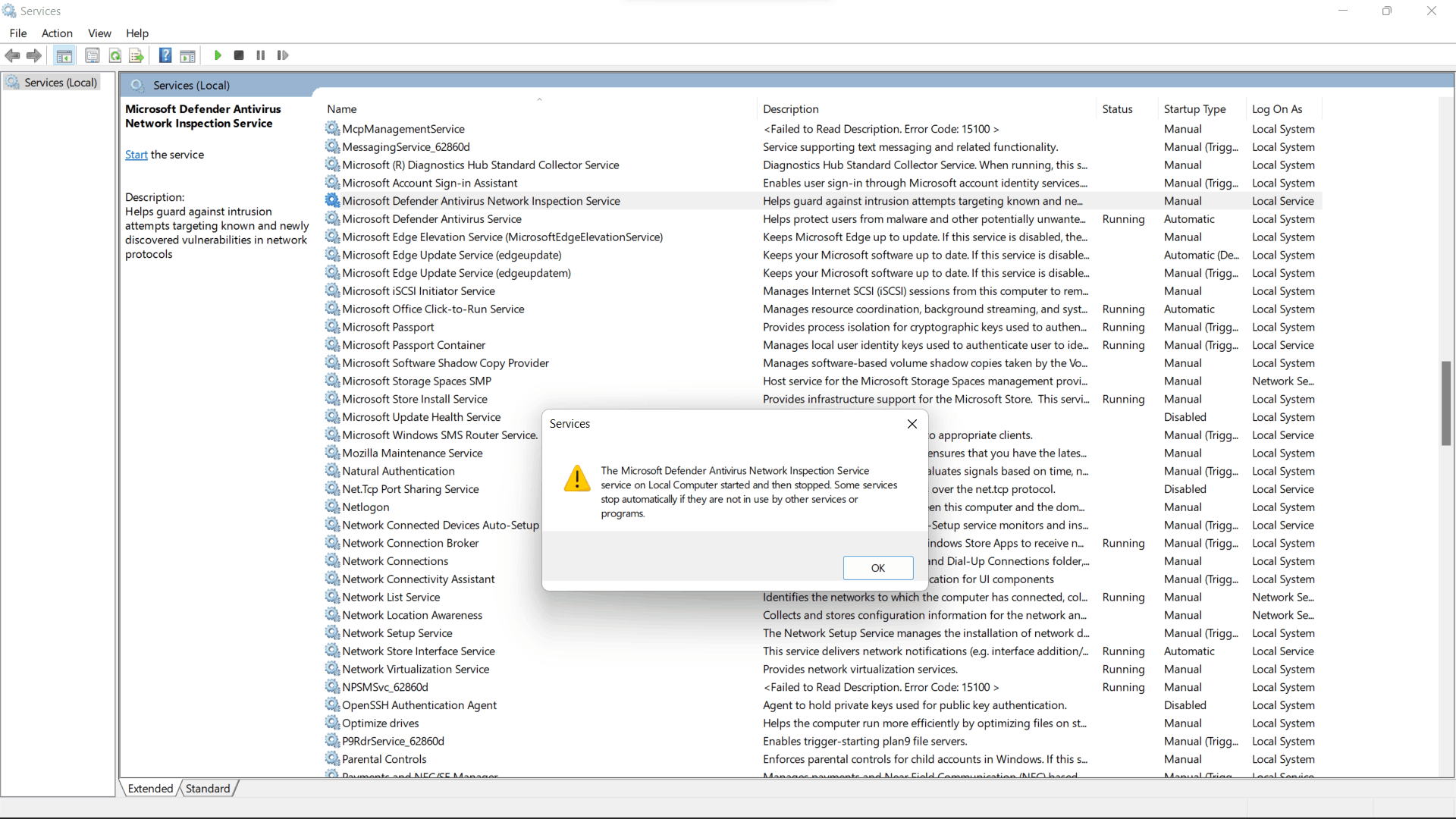Select gear icon of Microsoft Passport
This screenshot has height=819, width=1456.
click(x=332, y=326)
